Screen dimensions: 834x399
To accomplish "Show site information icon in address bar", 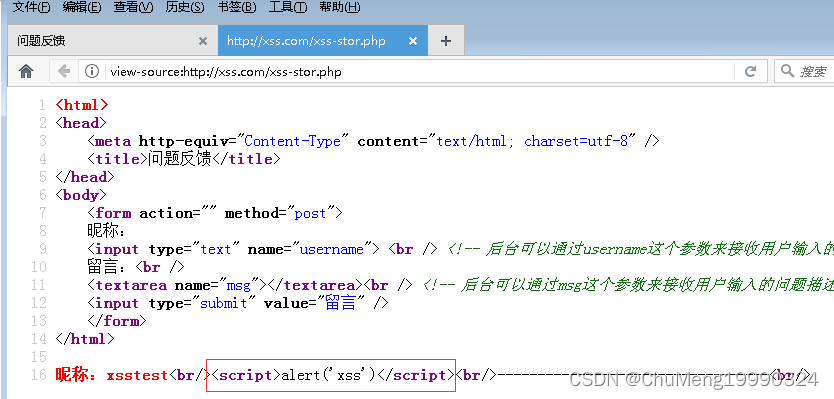I will tap(92, 71).
